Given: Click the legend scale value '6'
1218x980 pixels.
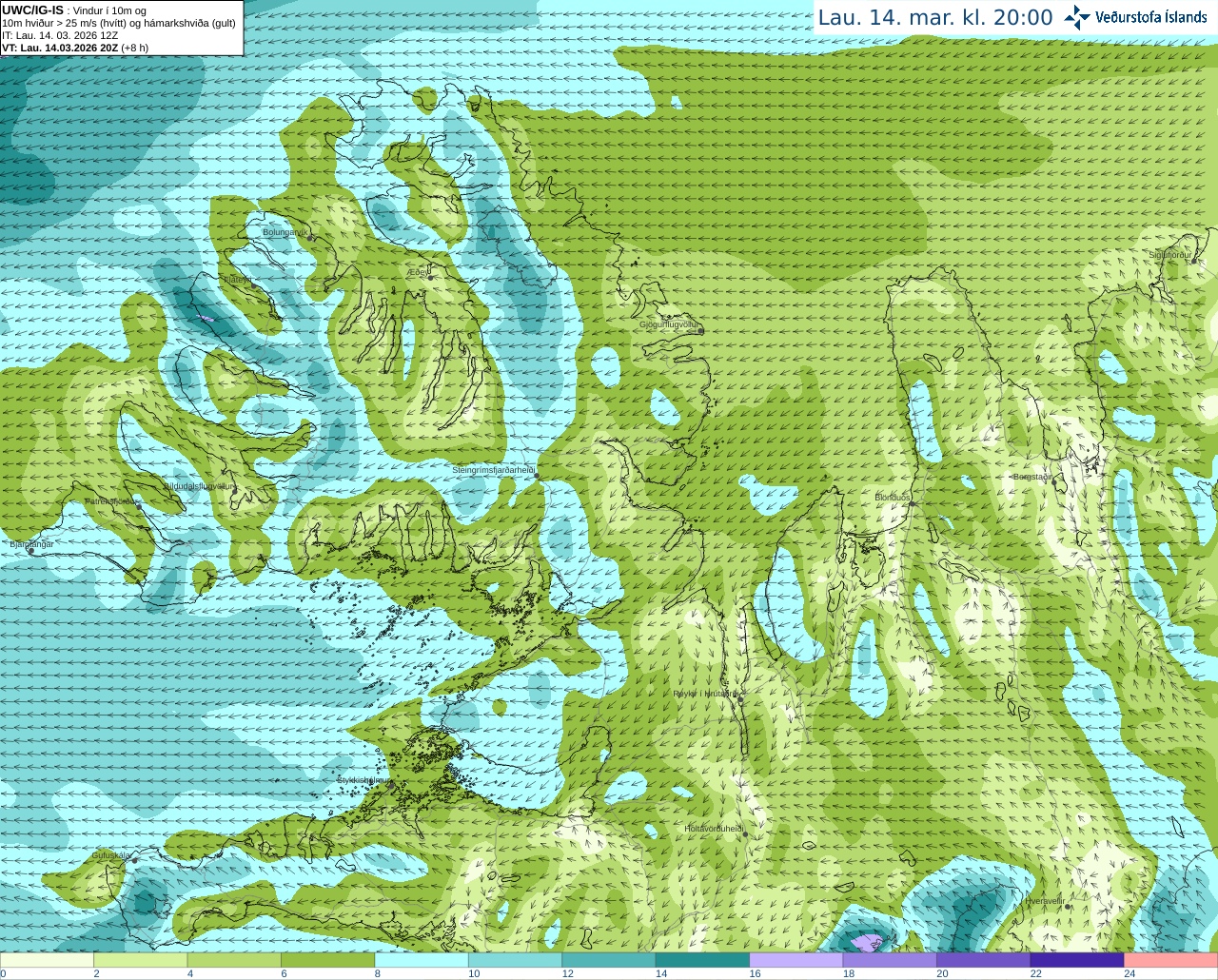Looking at the screenshot, I should 284,973.
